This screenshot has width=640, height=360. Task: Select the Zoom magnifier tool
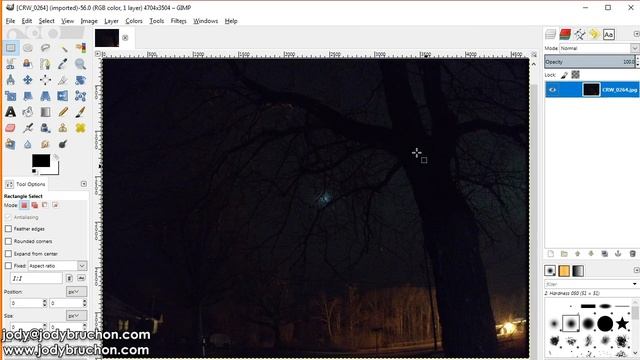[80, 64]
